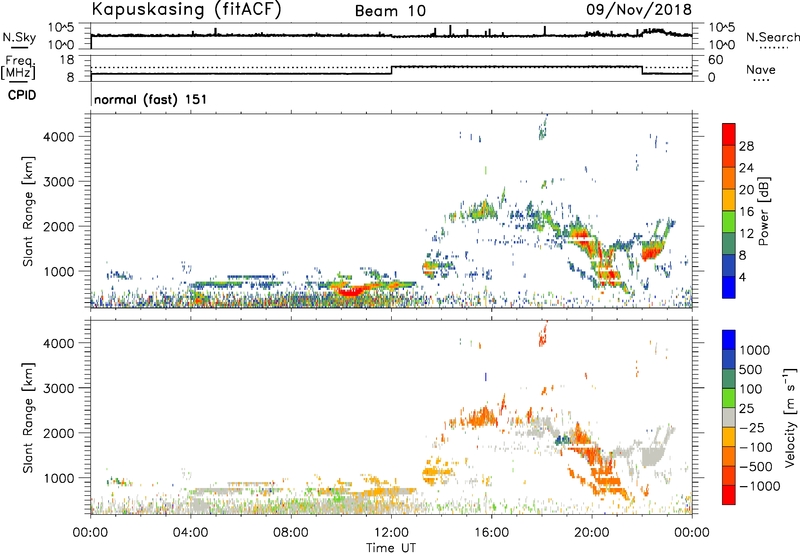Click the 'Time UT' axis label
This screenshot has height=554, width=800.
pos(391,548)
